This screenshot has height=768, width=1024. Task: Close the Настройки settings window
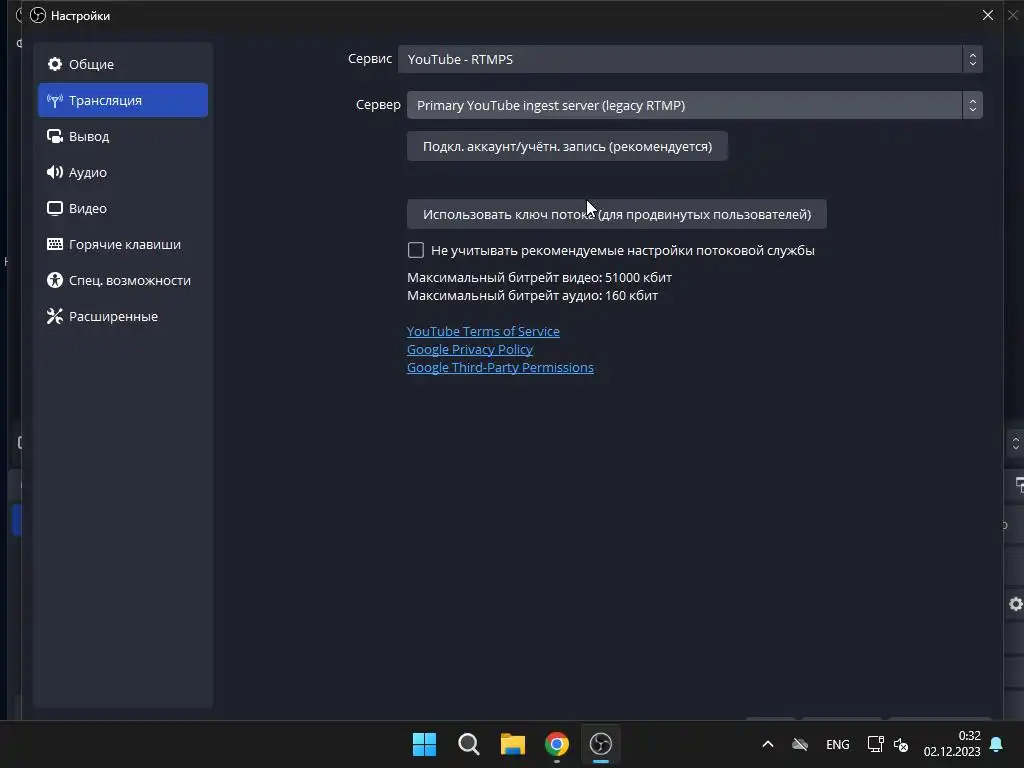(x=987, y=15)
